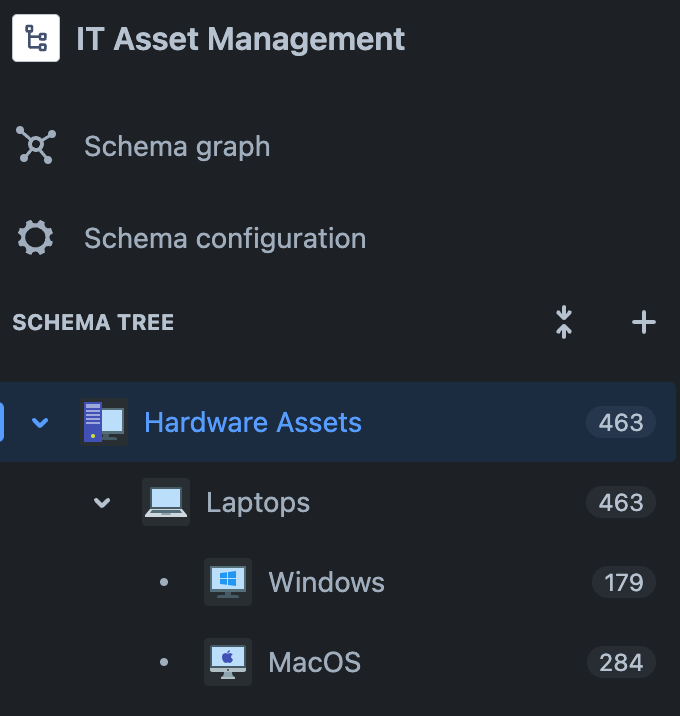Screen dimensions: 680x716
Task: Select Windows object type
Action: coord(327,583)
